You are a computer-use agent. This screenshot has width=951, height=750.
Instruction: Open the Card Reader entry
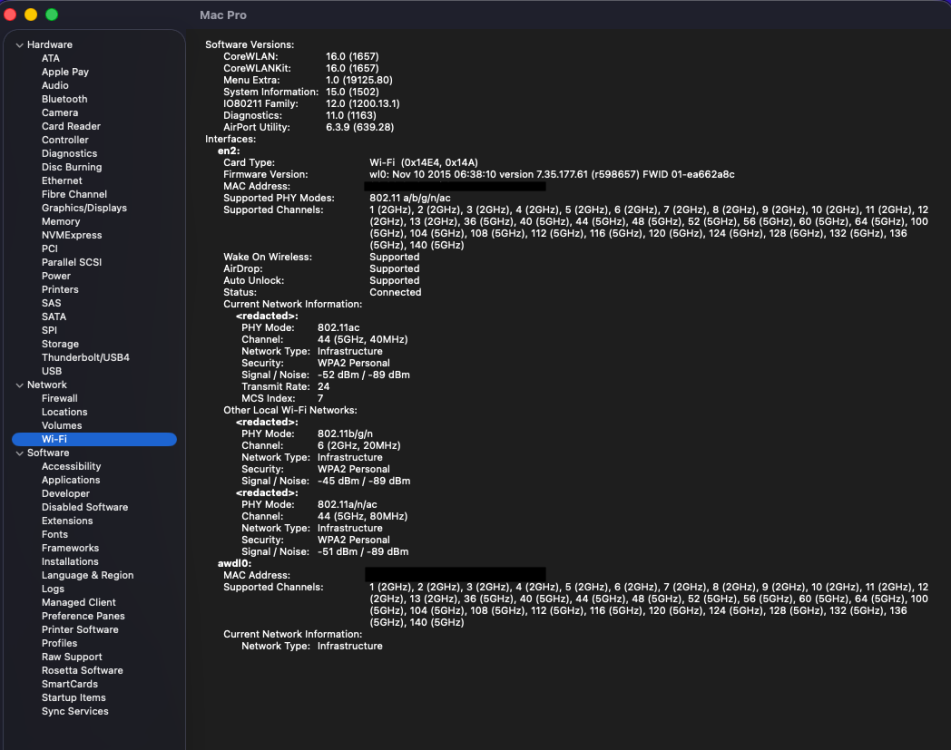point(71,126)
